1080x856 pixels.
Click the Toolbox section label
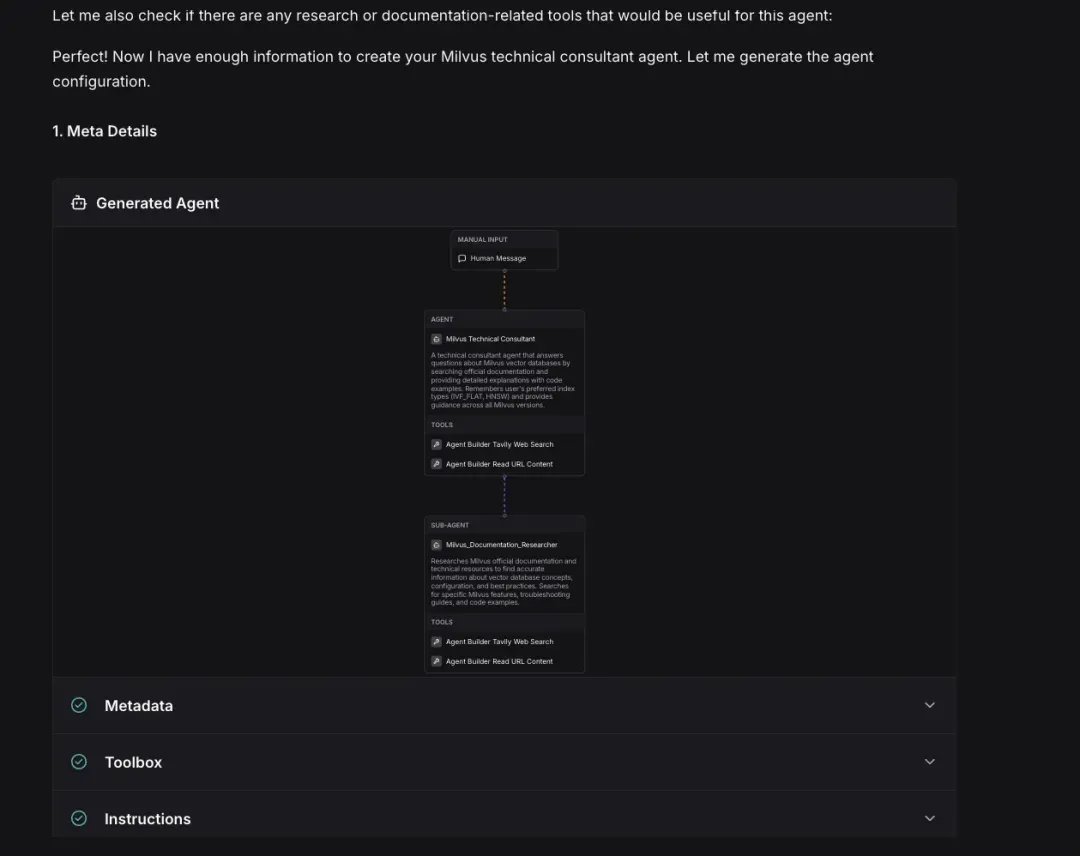(x=133, y=762)
